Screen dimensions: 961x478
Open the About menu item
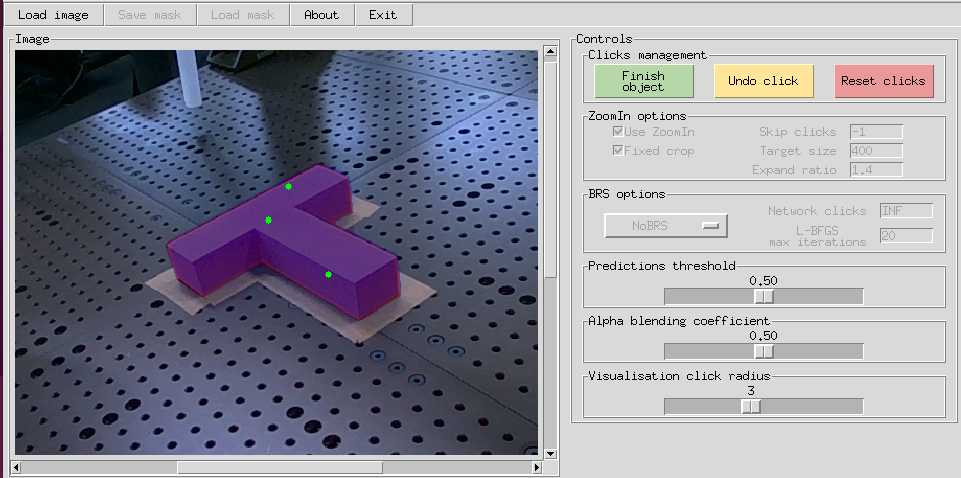pyautogui.click(x=322, y=15)
